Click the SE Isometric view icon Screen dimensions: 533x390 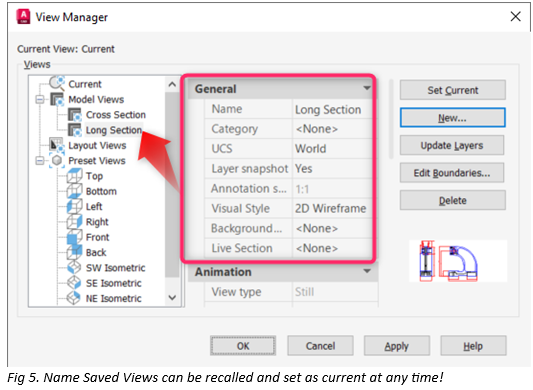[74, 283]
